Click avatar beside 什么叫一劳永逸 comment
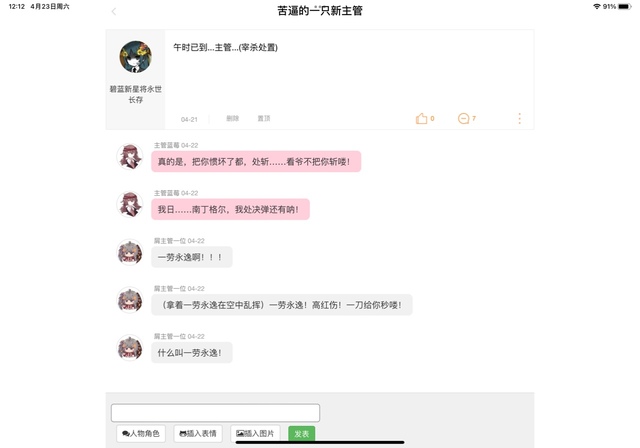Screen dimensions: 640x448 (x=130, y=348)
